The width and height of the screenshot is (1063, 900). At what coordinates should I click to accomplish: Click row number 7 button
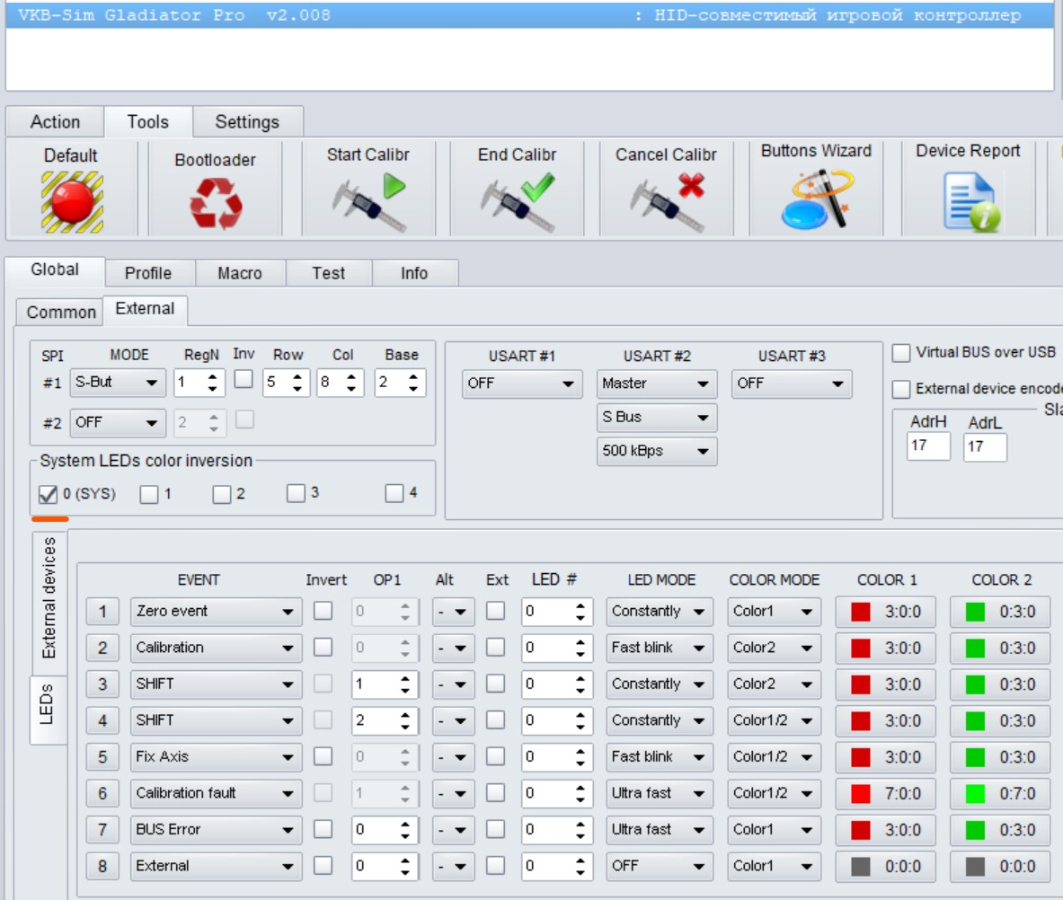click(x=102, y=830)
